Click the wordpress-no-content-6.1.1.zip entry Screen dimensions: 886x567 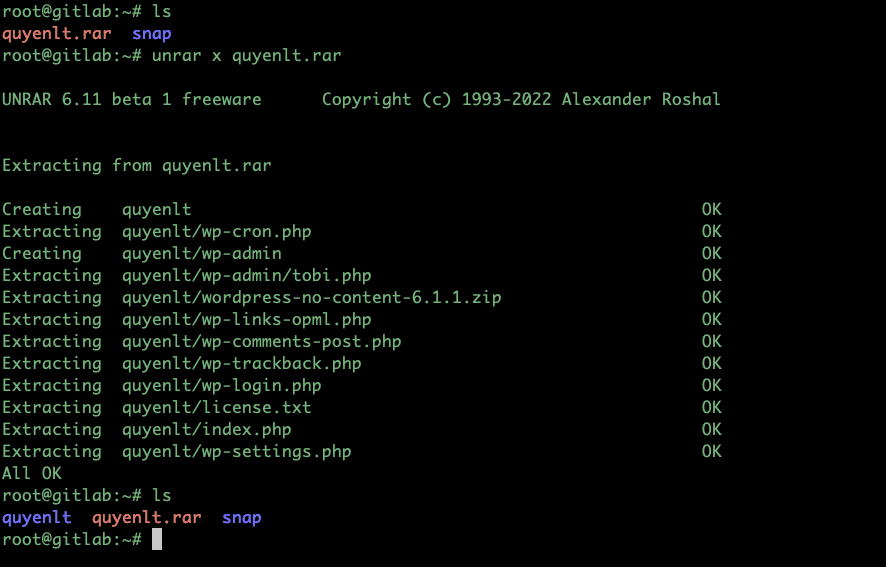point(311,298)
